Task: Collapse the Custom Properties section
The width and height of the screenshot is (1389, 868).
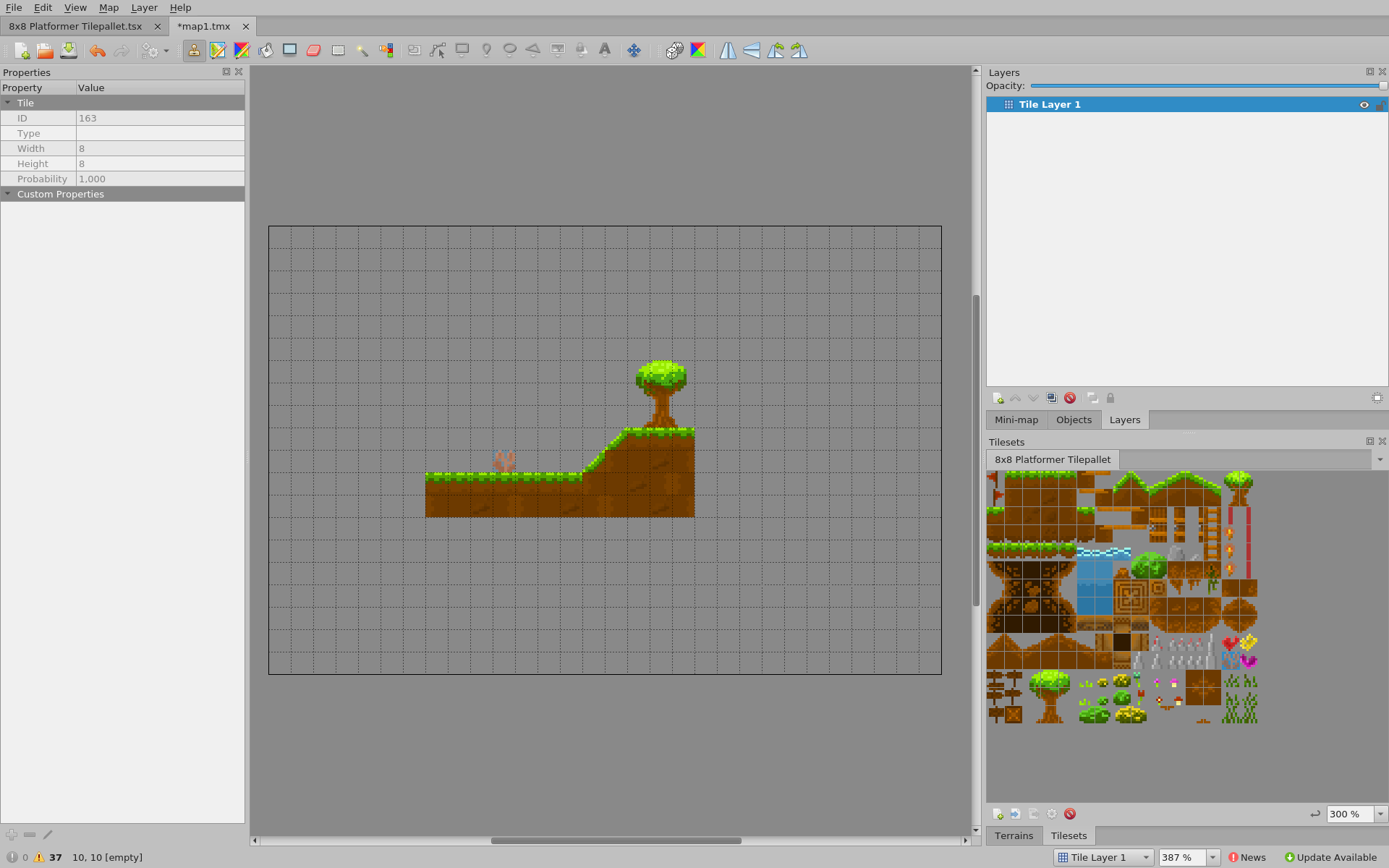Action: click(x=8, y=194)
